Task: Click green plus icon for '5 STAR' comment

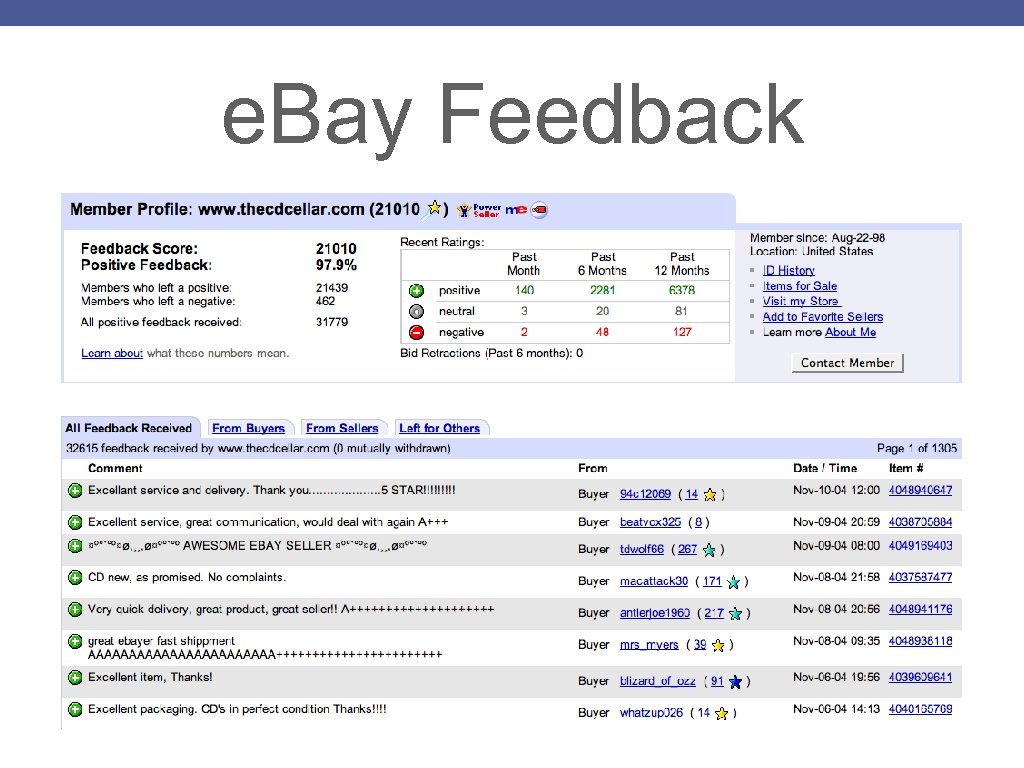Action: pyautogui.click(x=75, y=490)
